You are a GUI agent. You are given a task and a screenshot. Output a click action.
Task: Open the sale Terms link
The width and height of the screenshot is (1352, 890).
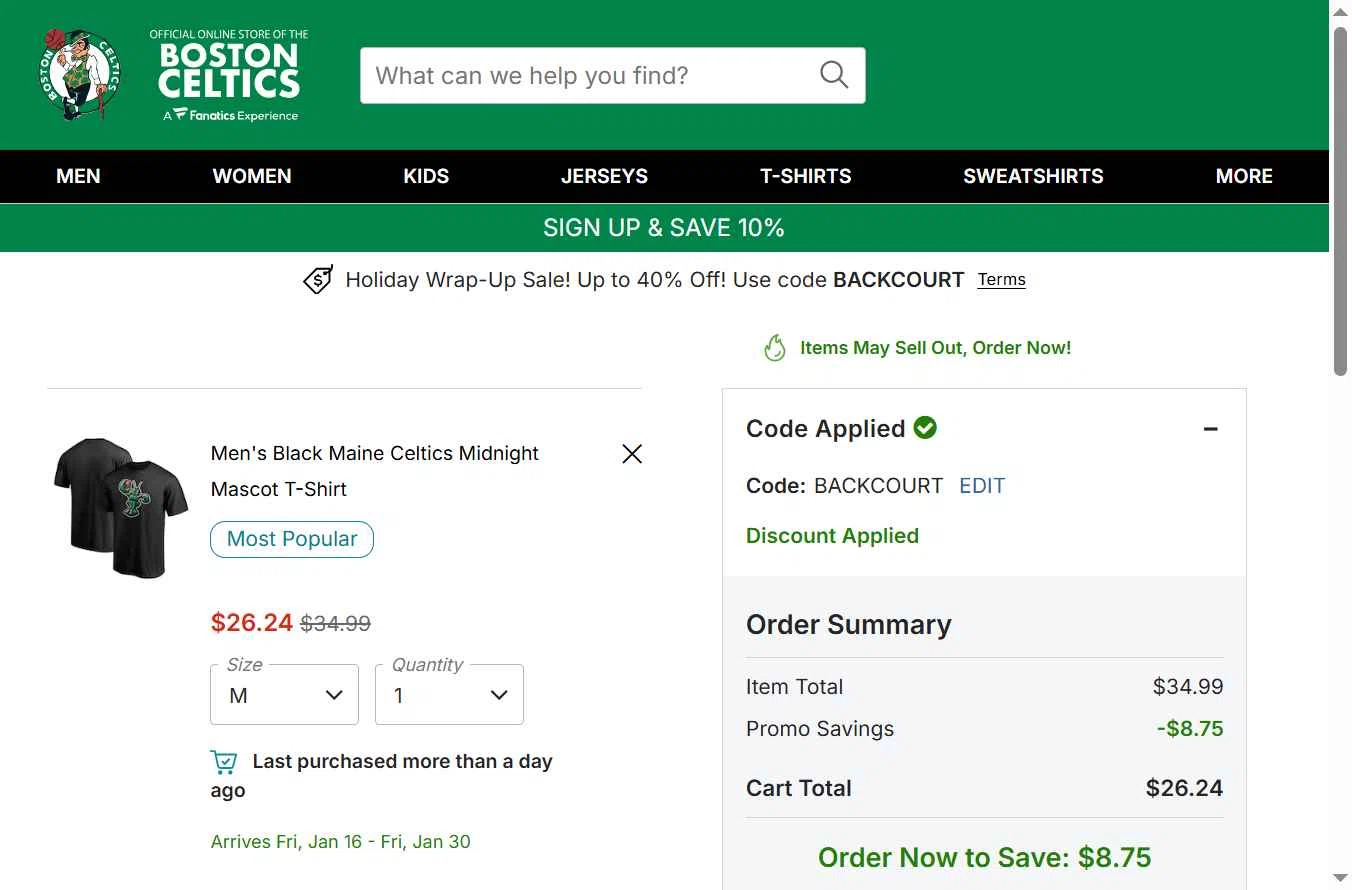1001,280
